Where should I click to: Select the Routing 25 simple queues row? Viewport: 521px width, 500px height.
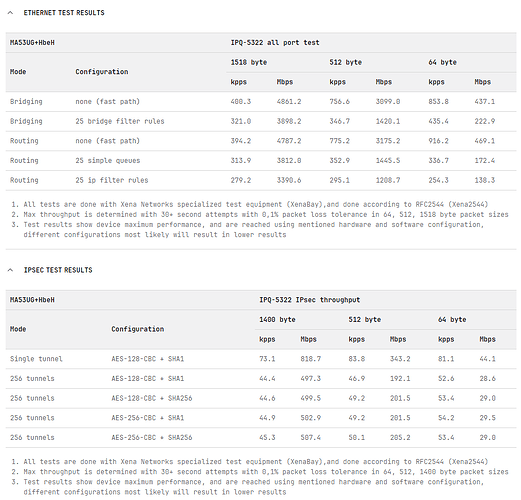click(261, 161)
